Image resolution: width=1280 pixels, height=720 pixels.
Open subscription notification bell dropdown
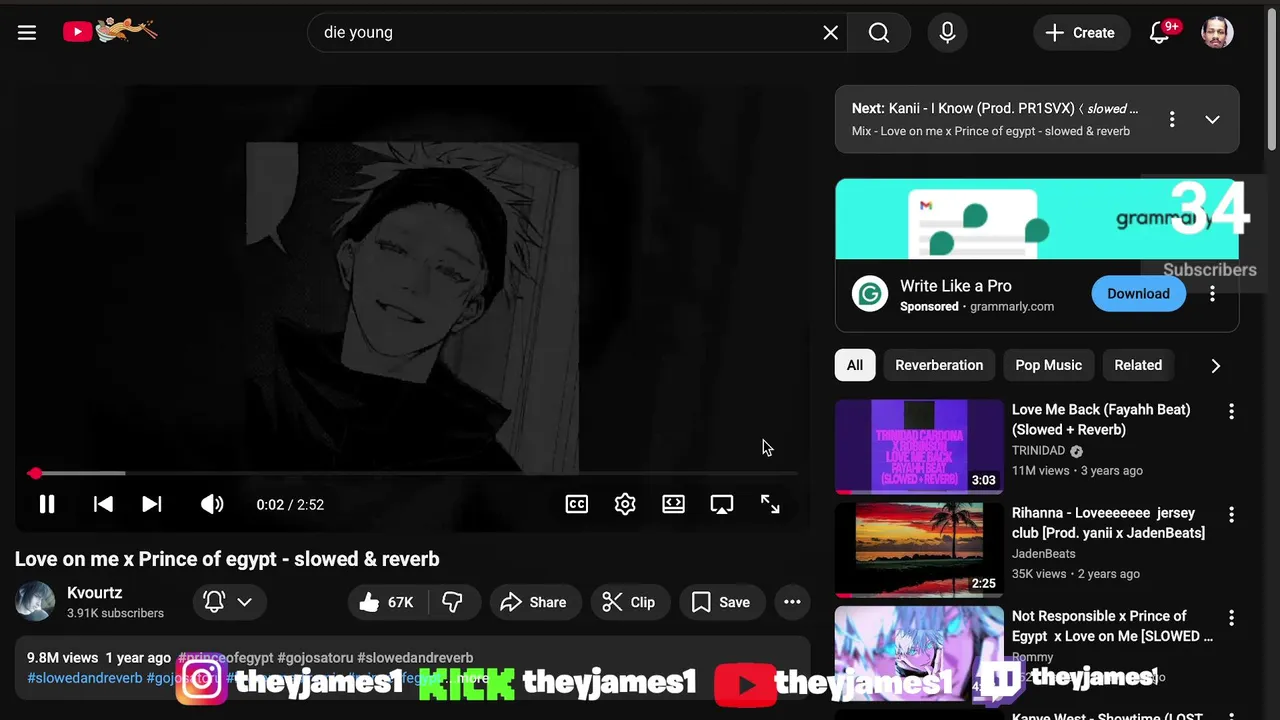pyautogui.click(x=229, y=601)
